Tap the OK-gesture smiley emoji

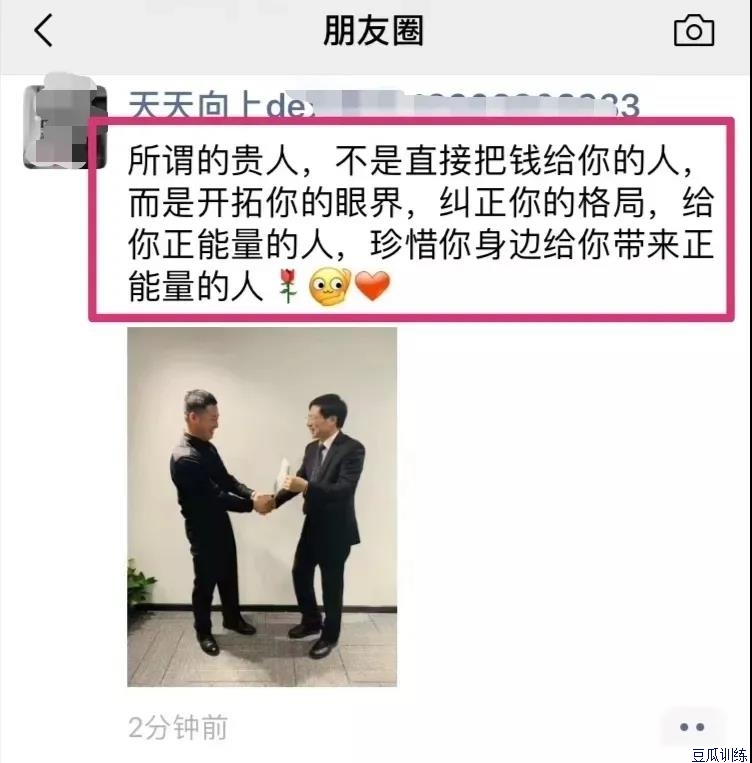[x=330, y=286]
